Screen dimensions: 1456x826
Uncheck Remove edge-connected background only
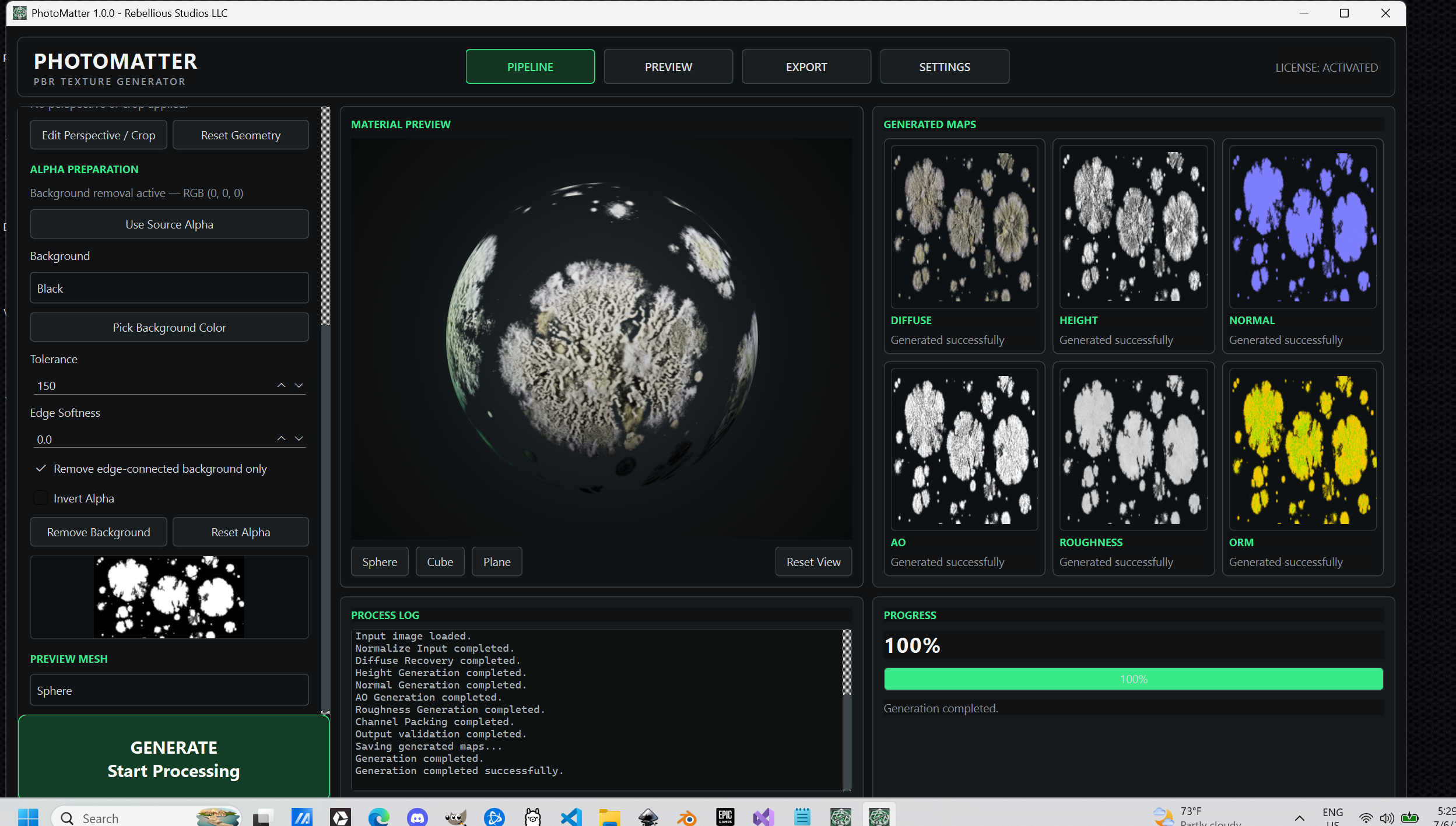(x=41, y=469)
